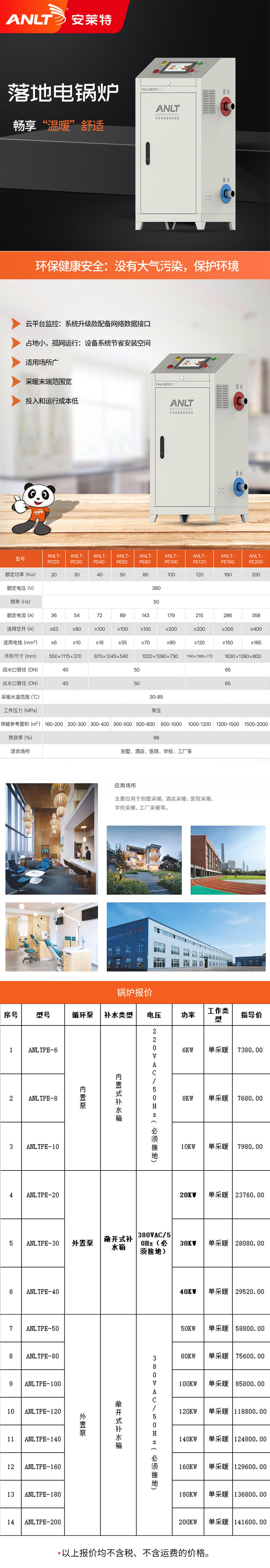Click the orange arrow beside 云平台监控
The height and width of the screenshot is (1568, 270).
point(16,324)
